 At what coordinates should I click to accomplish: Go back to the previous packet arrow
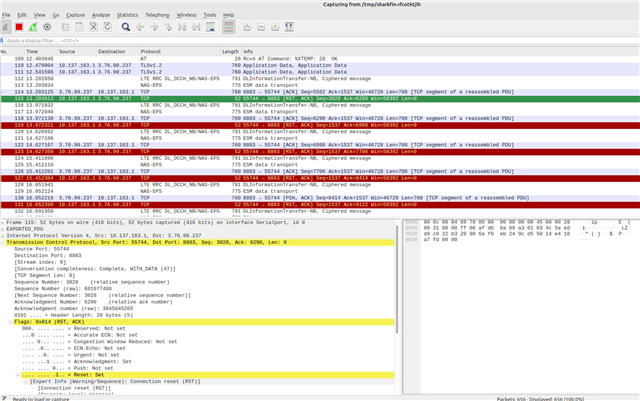pos(140,27)
